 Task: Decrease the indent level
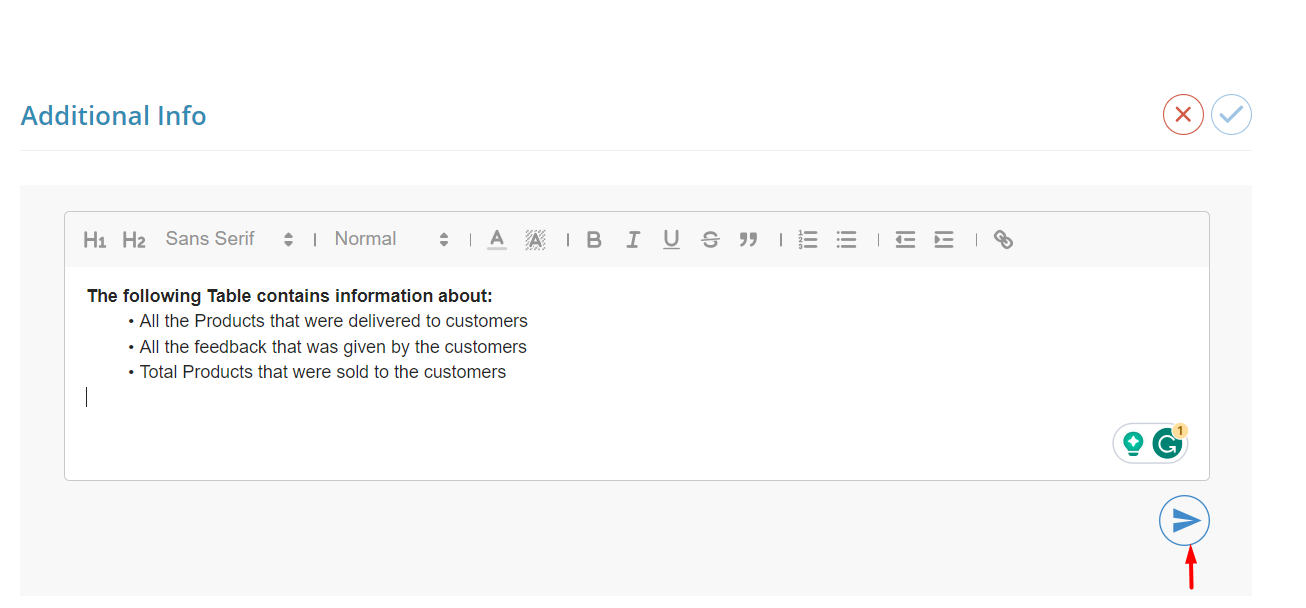click(905, 240)
